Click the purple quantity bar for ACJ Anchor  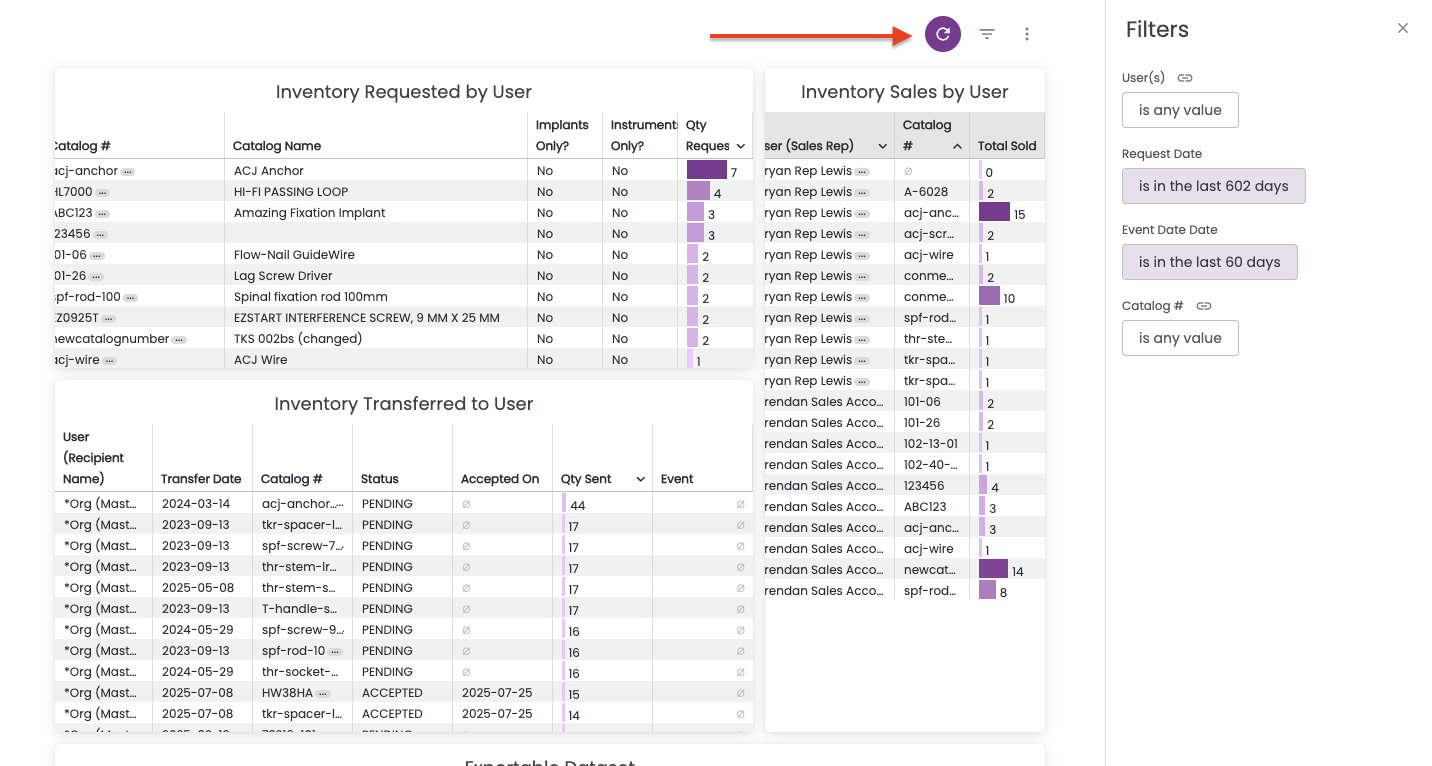(706, 171)
